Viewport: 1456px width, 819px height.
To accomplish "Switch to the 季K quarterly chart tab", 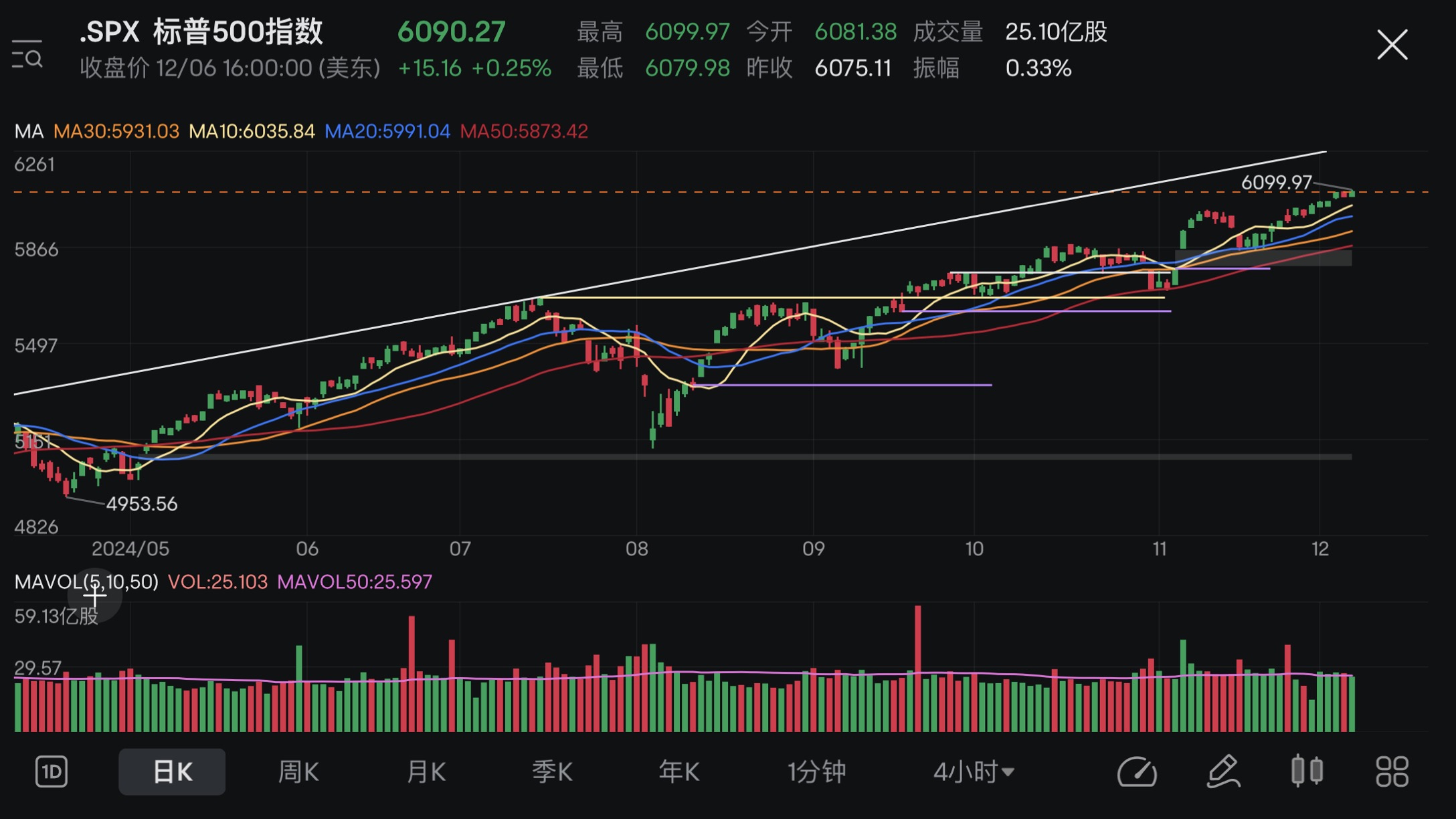I will [x=552, y=771].
